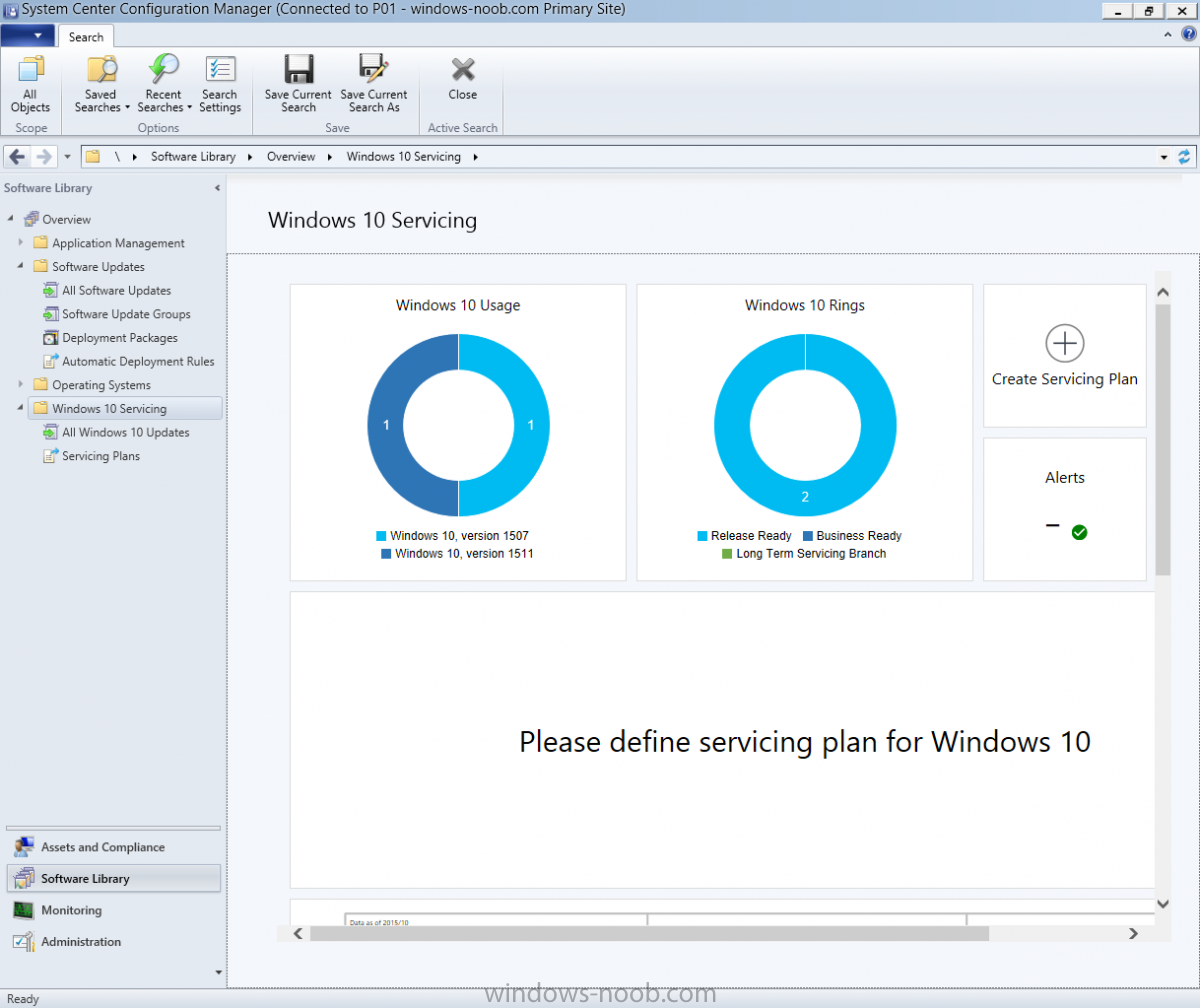Click the light blue 1507 donut segment
The width and height of the screenshot is (1200, 1008).
(530, 425)
